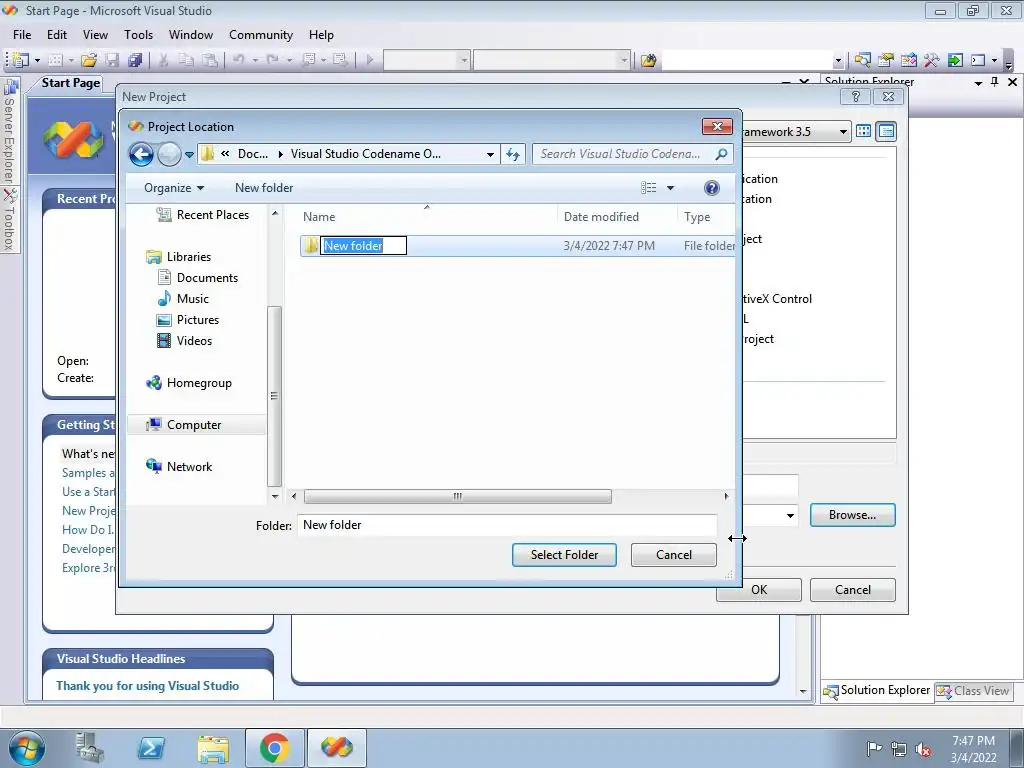Click the Undo toolbar icon
1024x768 pixels.
click(x=238, y=60)
